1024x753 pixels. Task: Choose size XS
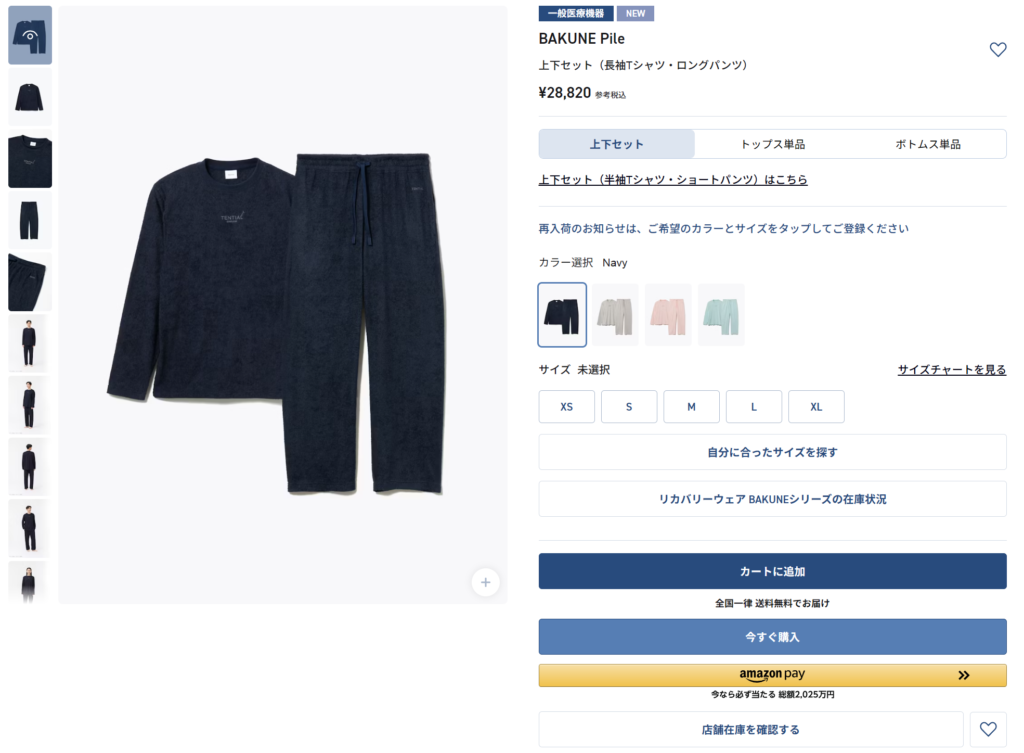pyautogui.click(x=566, y=406)
